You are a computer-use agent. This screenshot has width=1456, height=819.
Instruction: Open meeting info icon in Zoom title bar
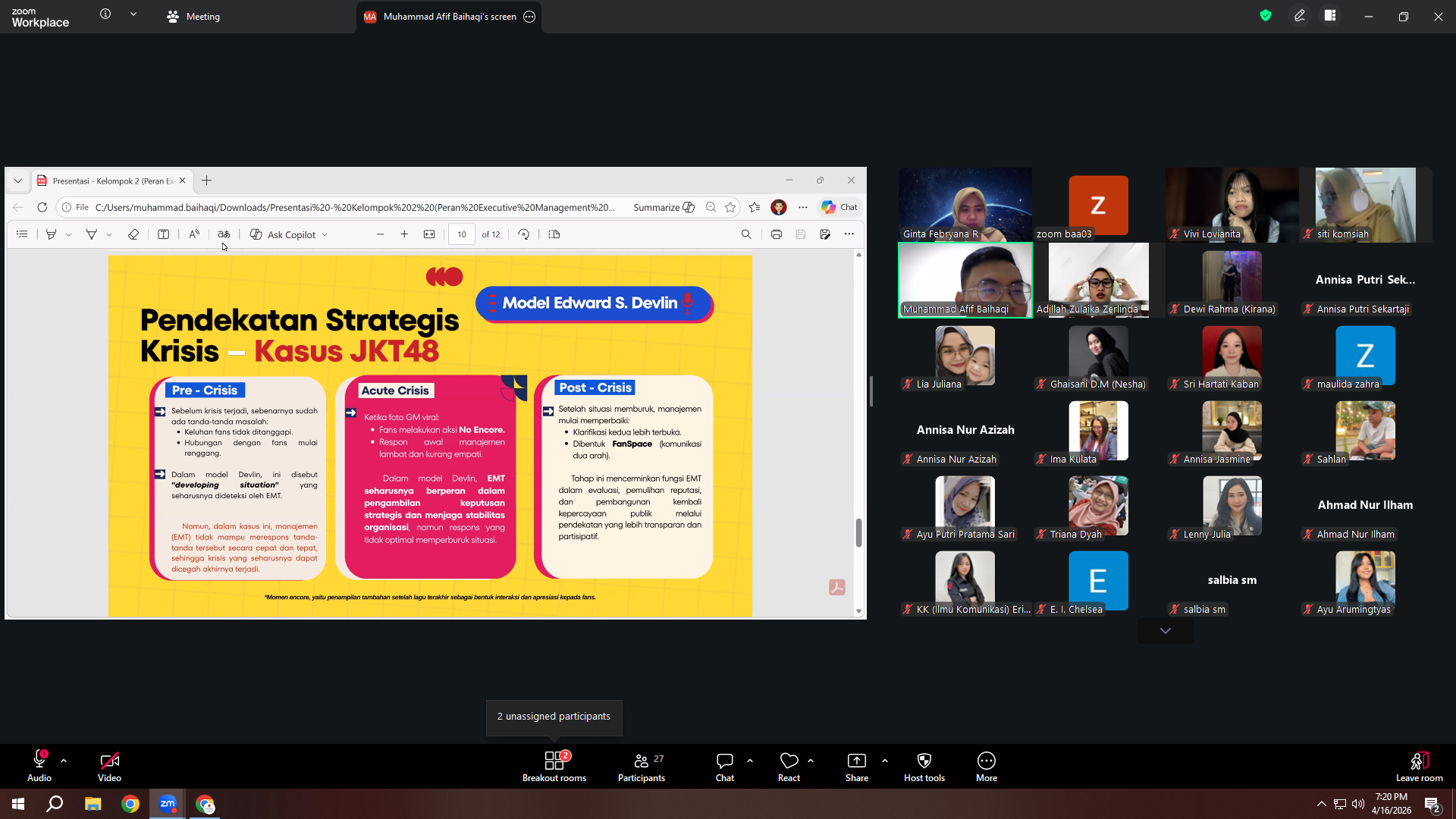coord(105,14)
